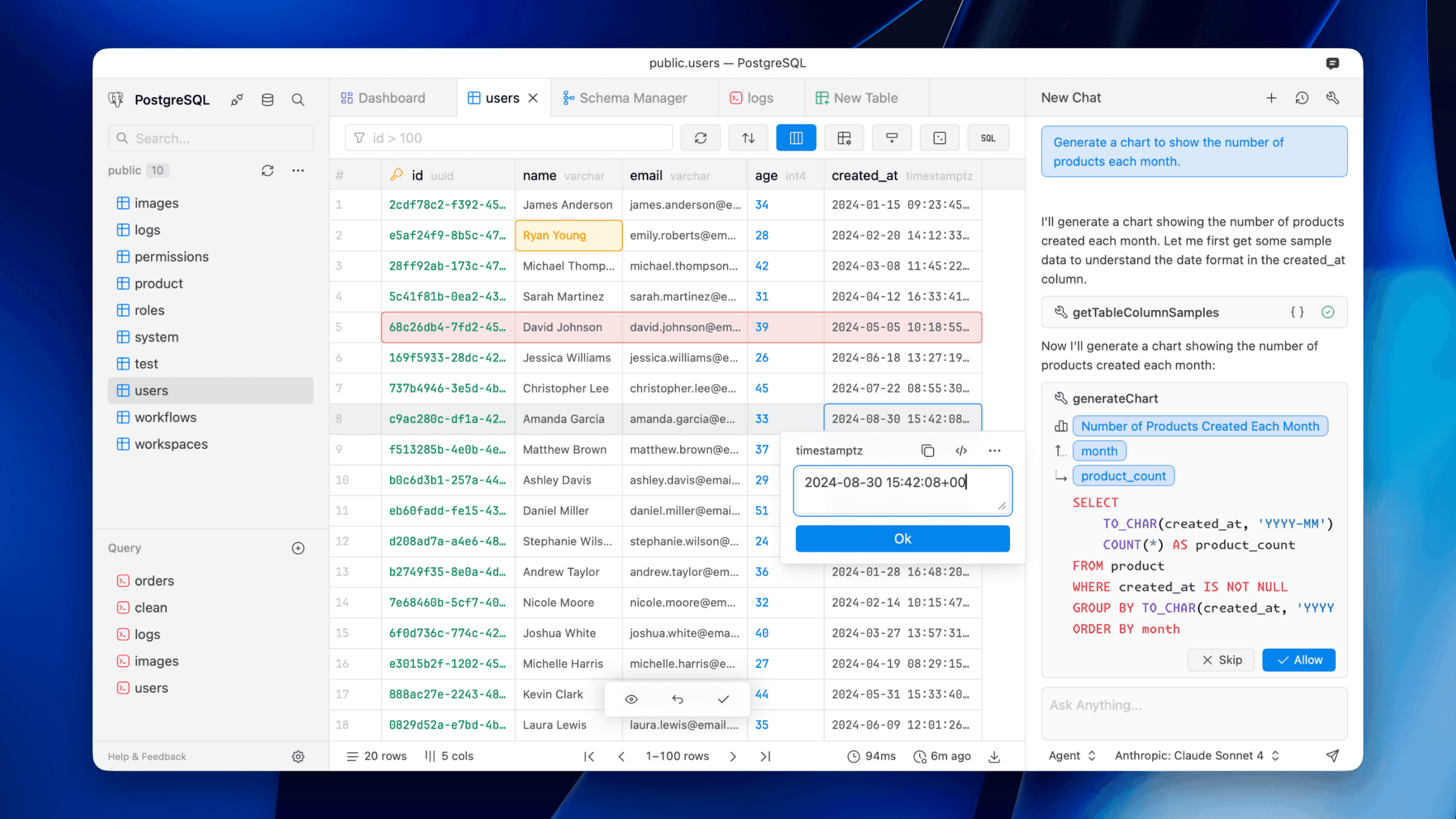Screen dimensions: 1456x819
Task: Click the send message paper plane icon
Action: point(1332,756)
